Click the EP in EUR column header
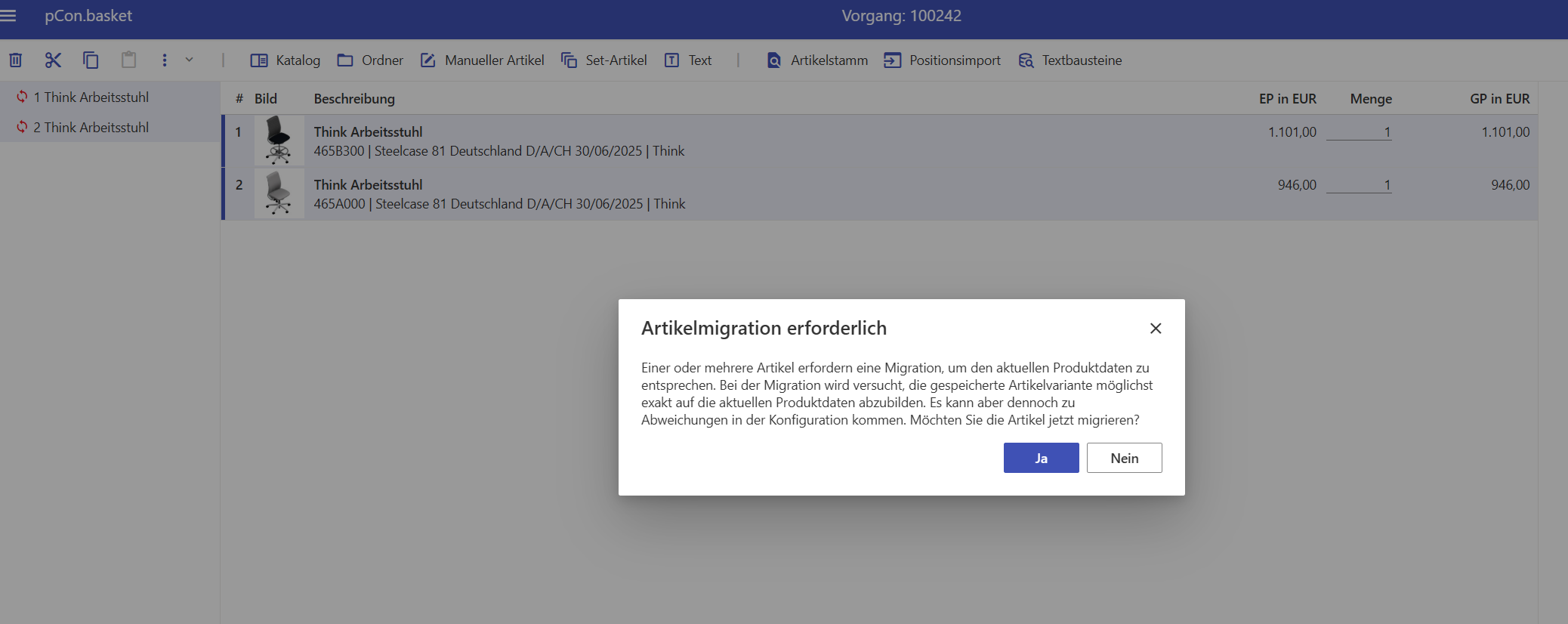The width and height of the screenshot is (1568, 624). [1288, 99]
